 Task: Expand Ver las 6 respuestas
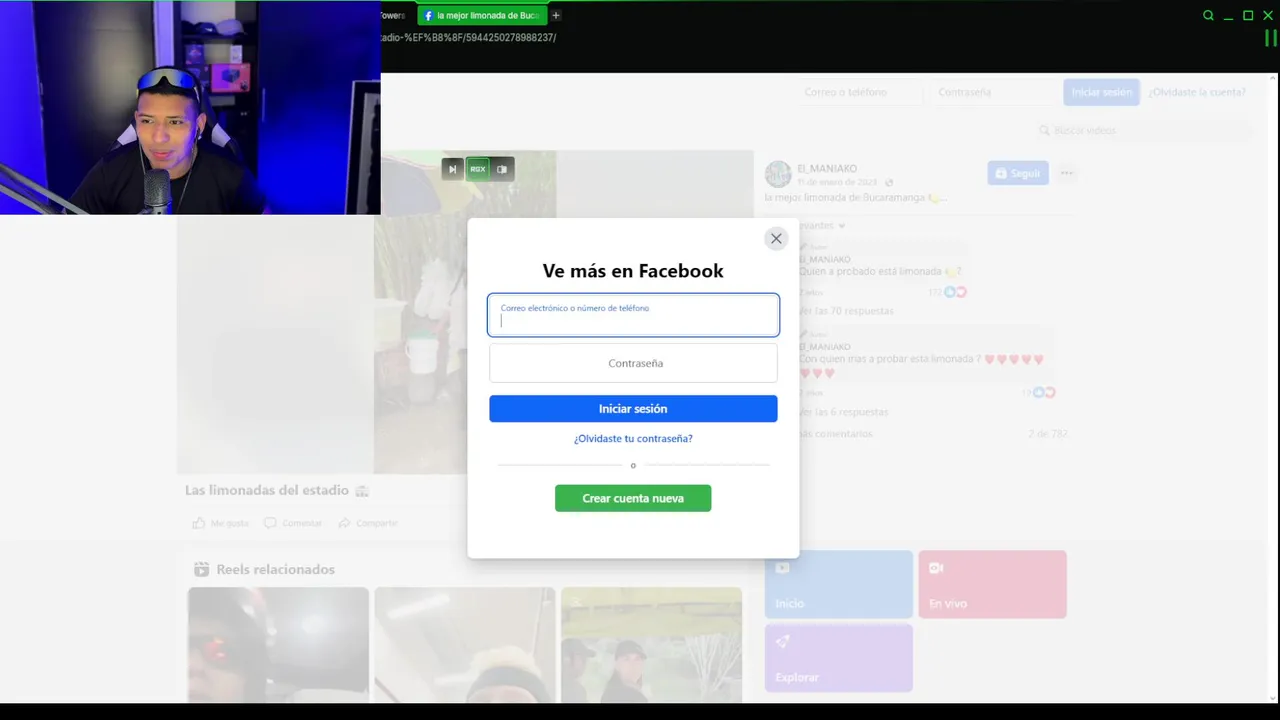[843, 412]
